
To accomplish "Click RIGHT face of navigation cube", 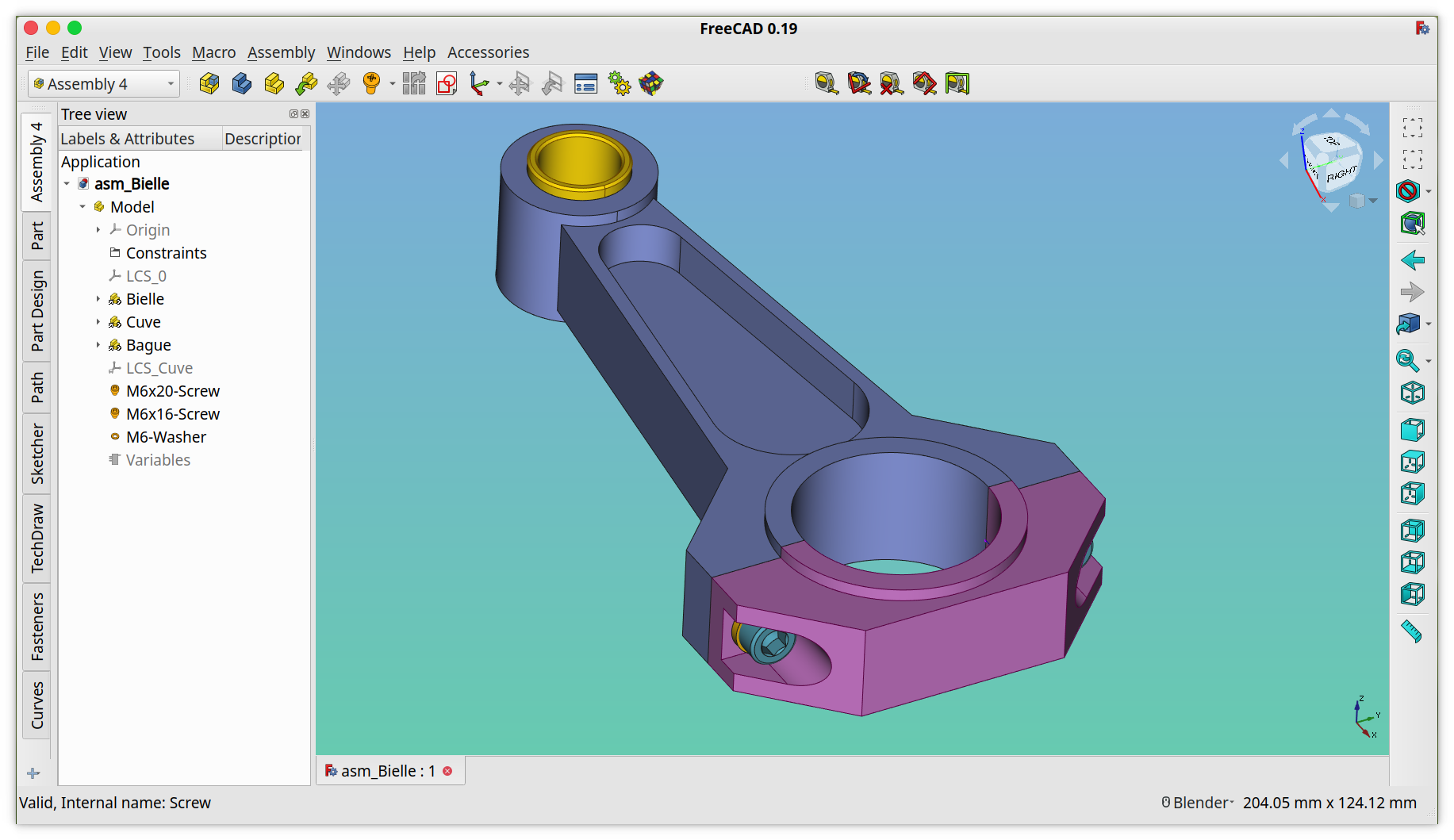I will [x=1341, y=174].
